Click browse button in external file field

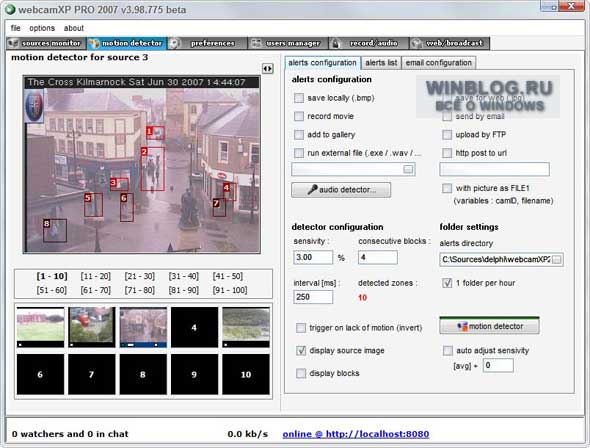(408, 170)
